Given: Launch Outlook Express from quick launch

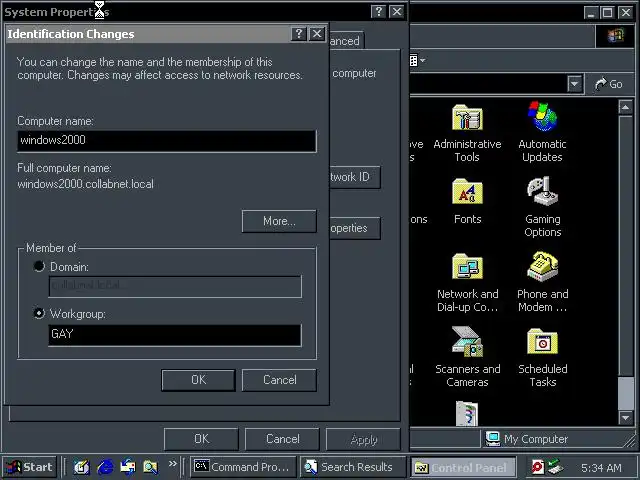Looking at the screenshot, I should [x=128, y=467].
